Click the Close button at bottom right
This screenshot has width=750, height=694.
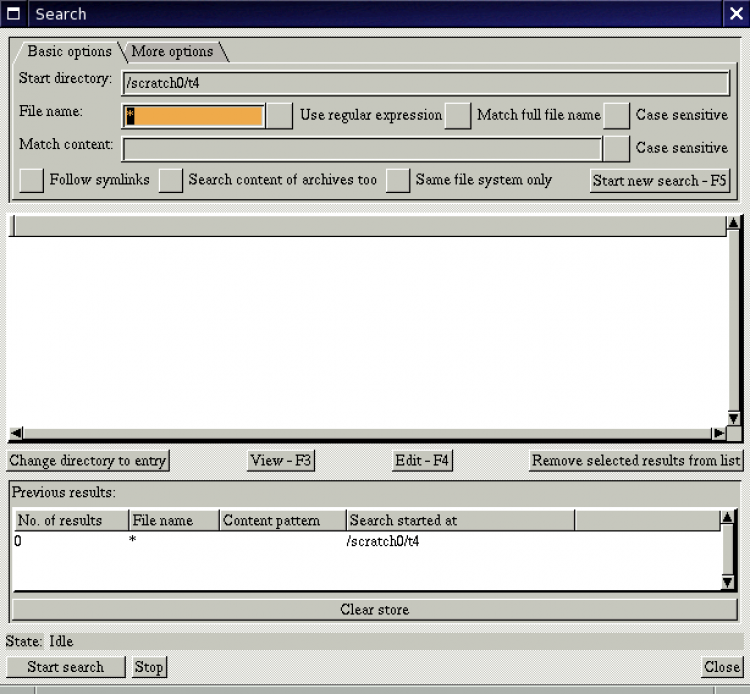coord(722,667)
